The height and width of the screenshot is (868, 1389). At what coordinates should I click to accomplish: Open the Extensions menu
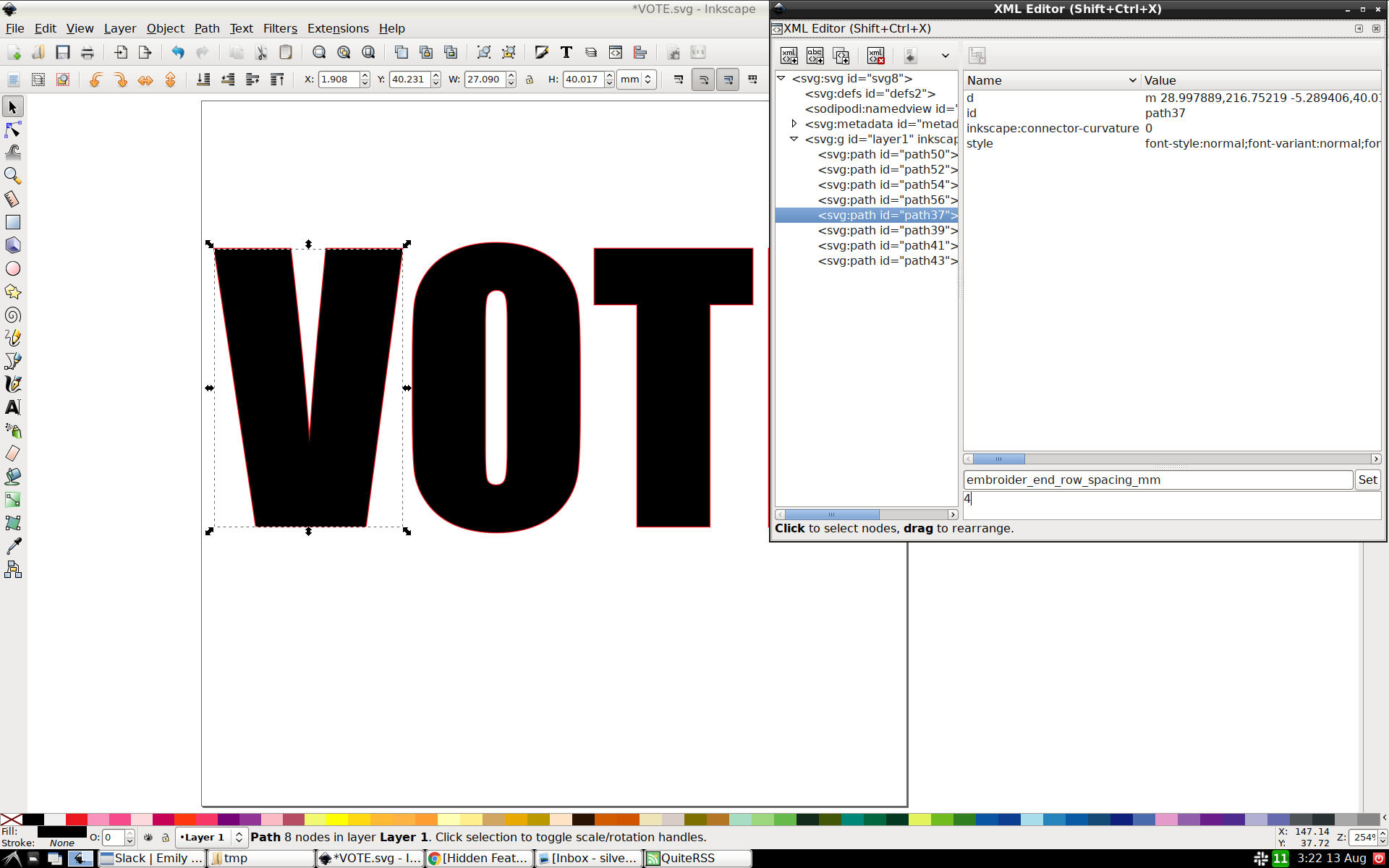click(x=338, y=28)
